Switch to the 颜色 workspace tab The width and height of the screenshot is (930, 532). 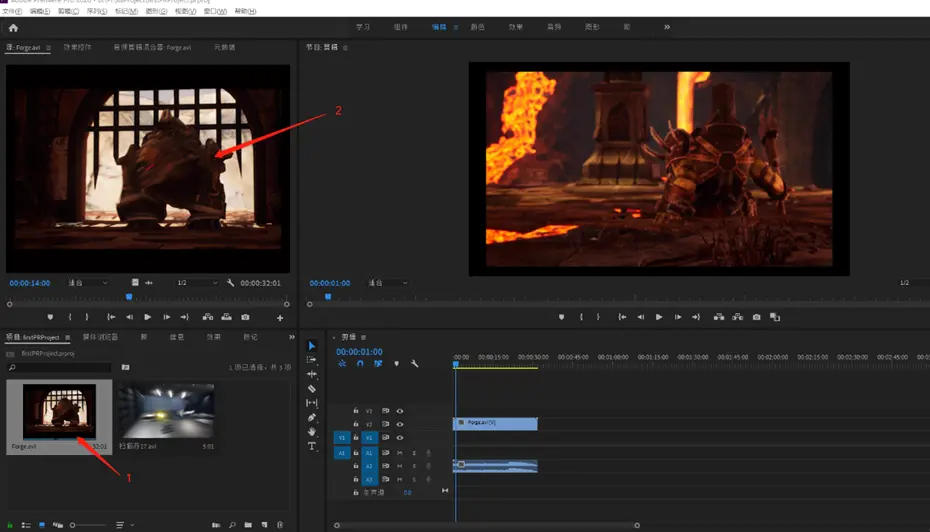pos(478,27)
